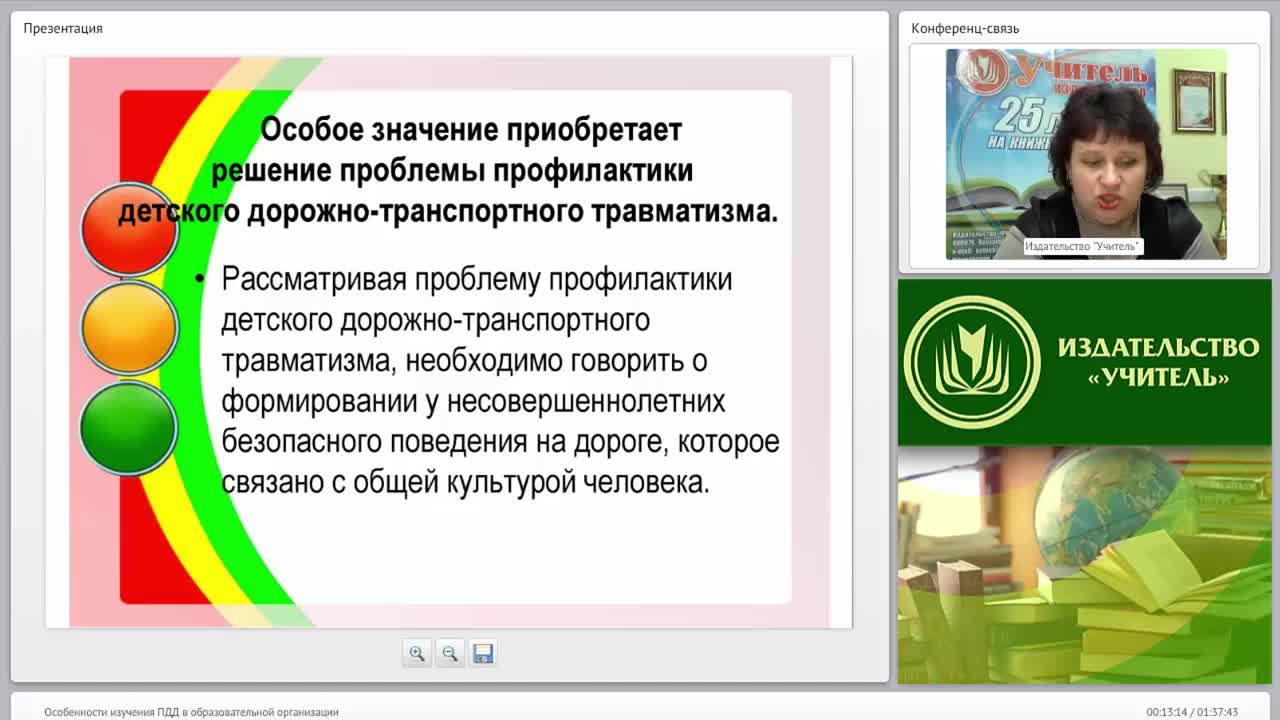The height and width of the screenshot is (720, 1280).
Task: Click the Издательство "Учитель" name label on video
Action: (x=1083, y=246)
